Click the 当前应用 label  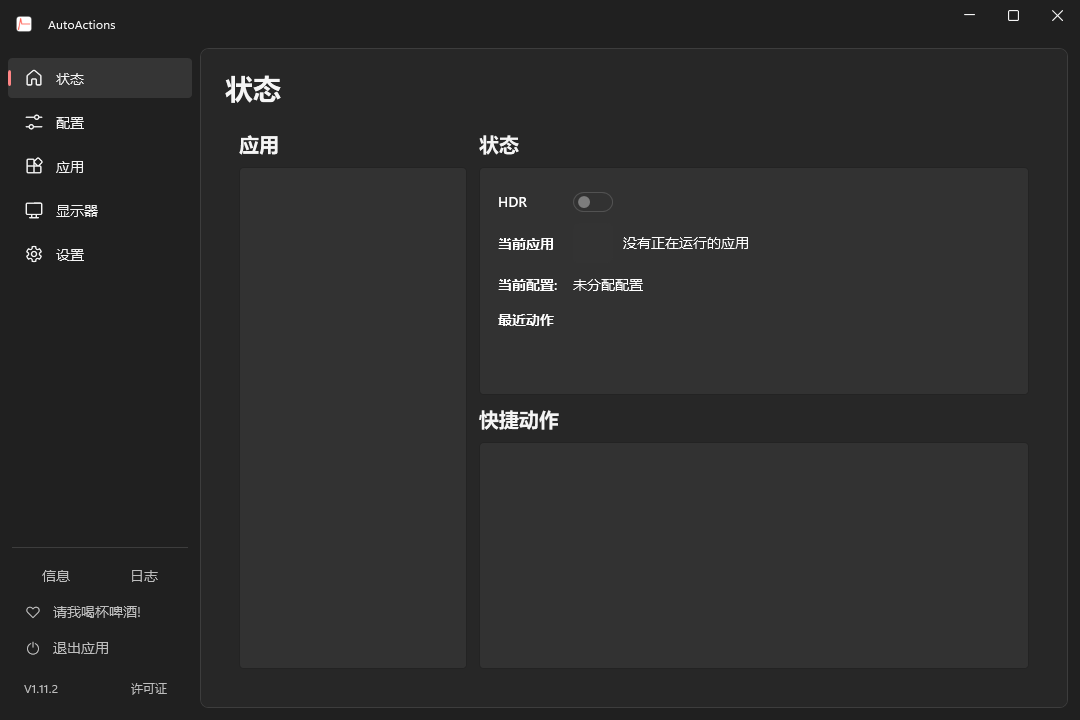526,244
